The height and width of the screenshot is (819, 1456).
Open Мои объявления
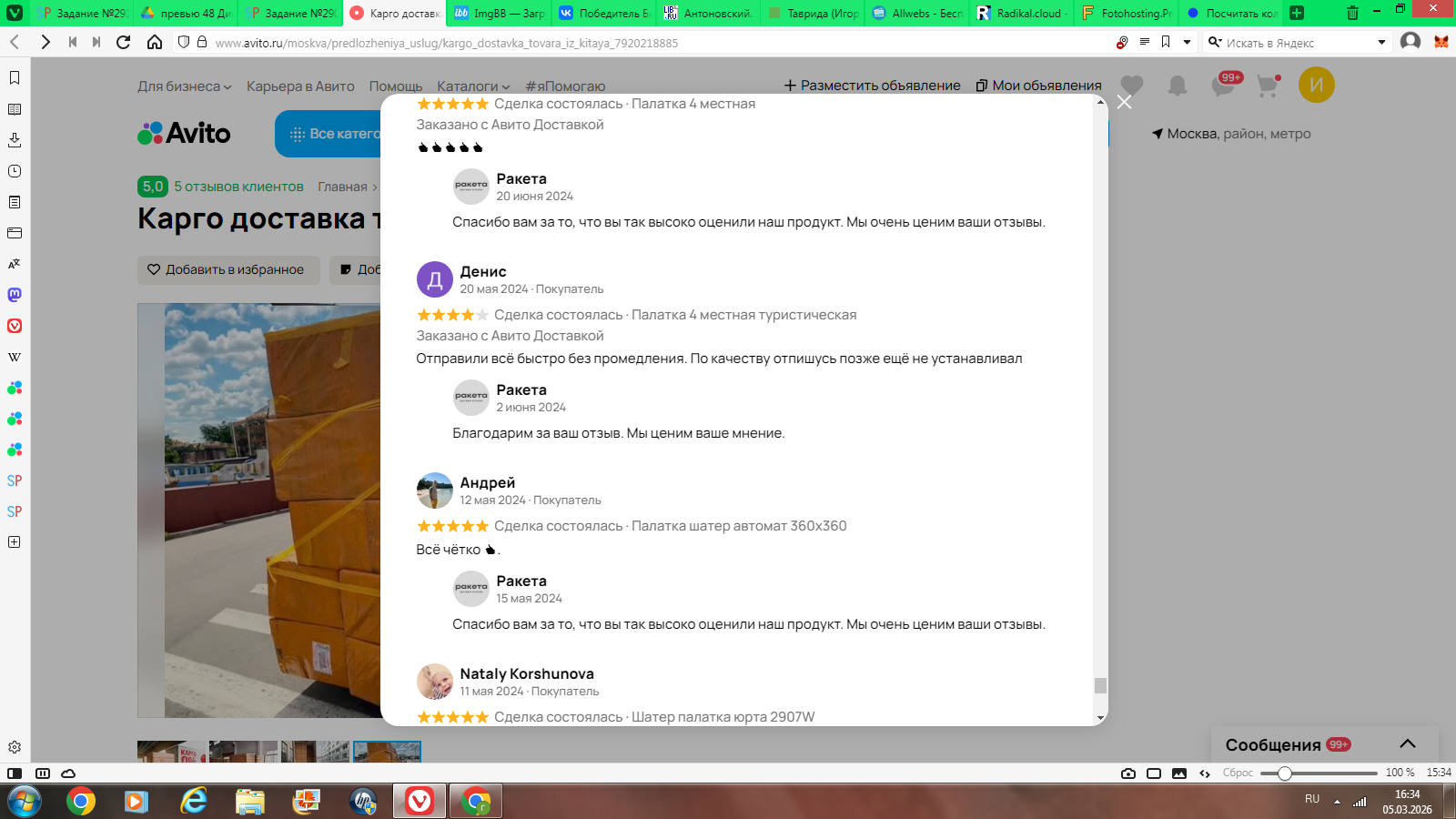tap(1038, 86)
